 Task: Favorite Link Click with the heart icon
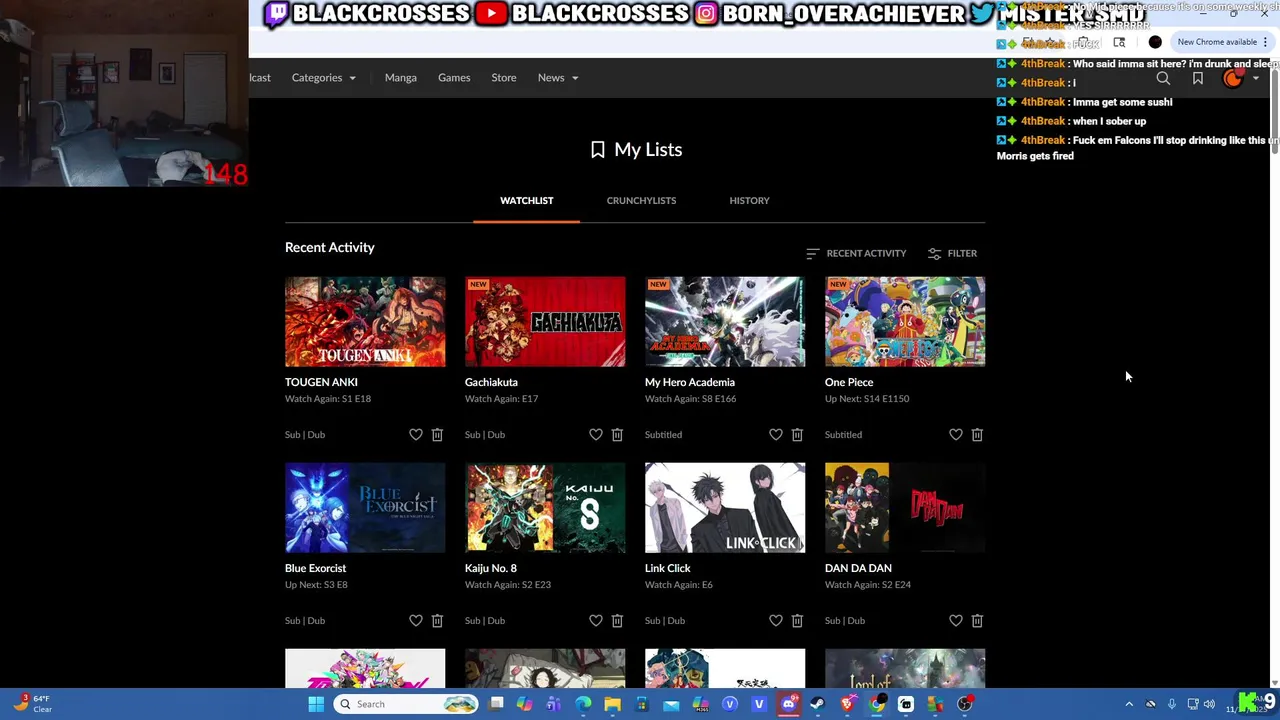(776, 621)
